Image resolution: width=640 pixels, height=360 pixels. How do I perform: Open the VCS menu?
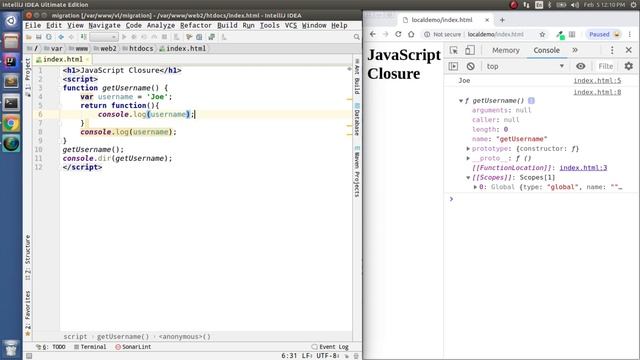291,25
